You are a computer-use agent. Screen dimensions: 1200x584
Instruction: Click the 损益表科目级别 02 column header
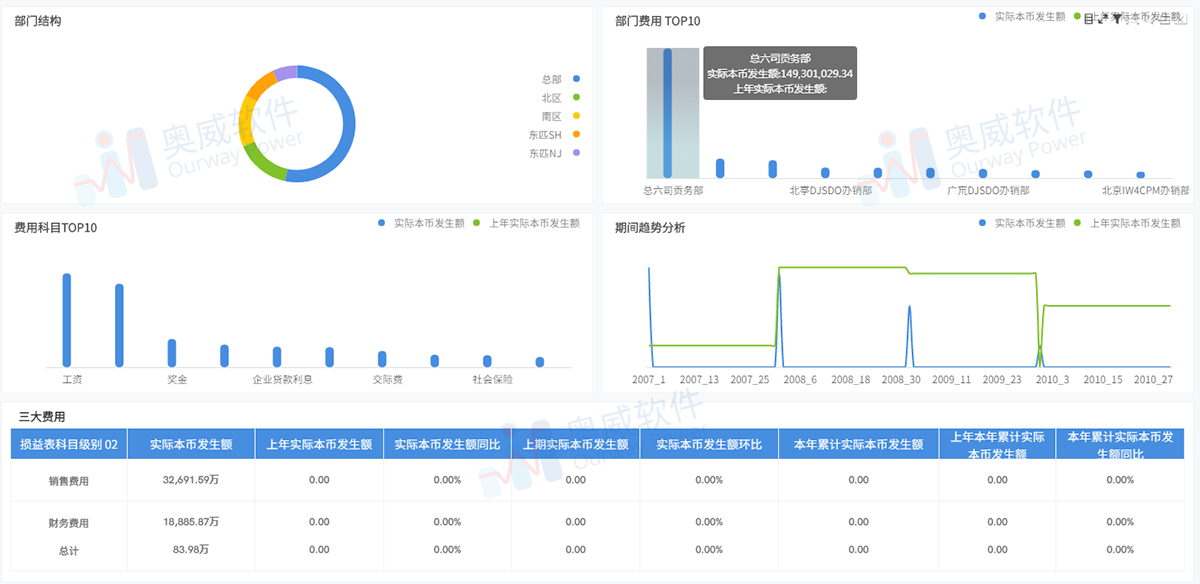(69, 445)
